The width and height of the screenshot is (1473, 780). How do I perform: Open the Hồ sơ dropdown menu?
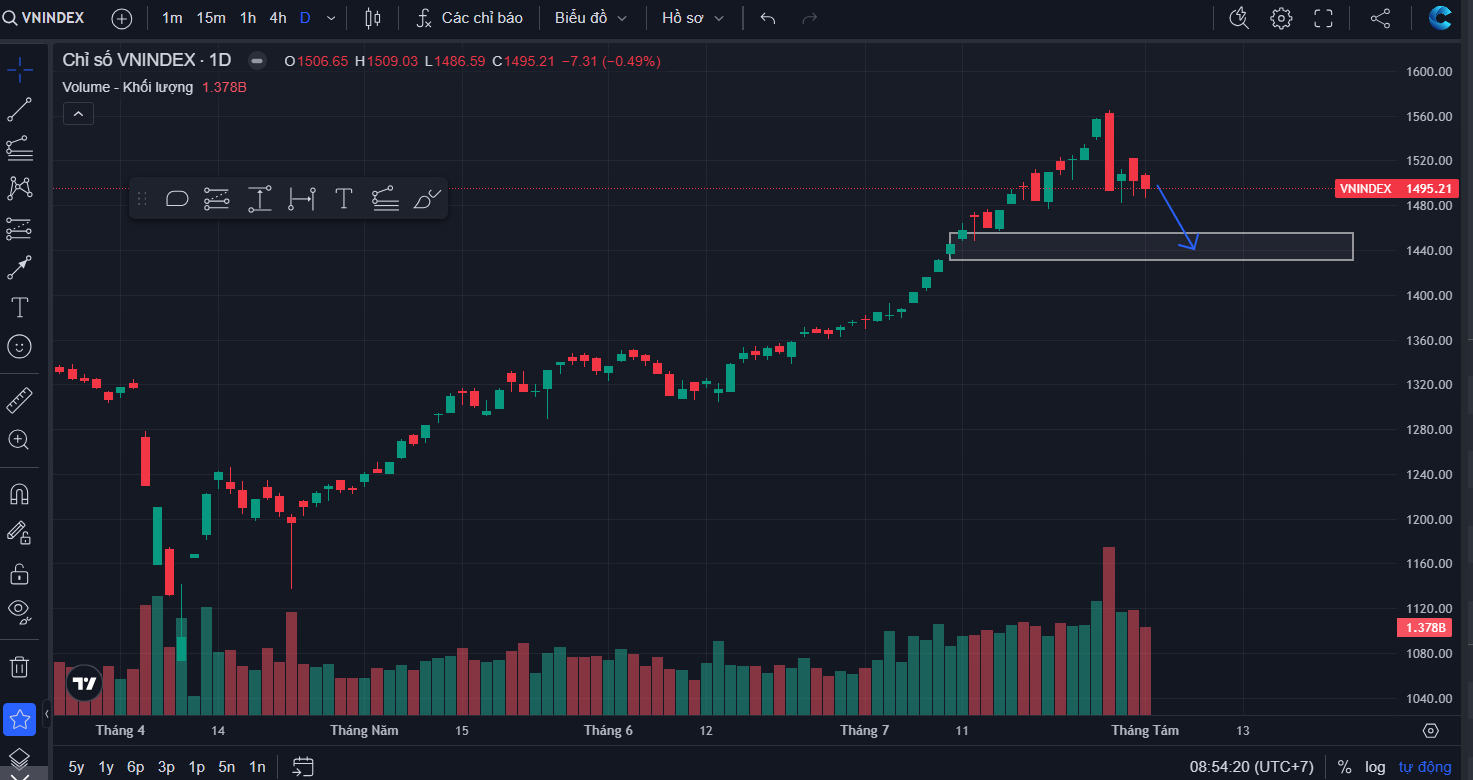point(692,18)
